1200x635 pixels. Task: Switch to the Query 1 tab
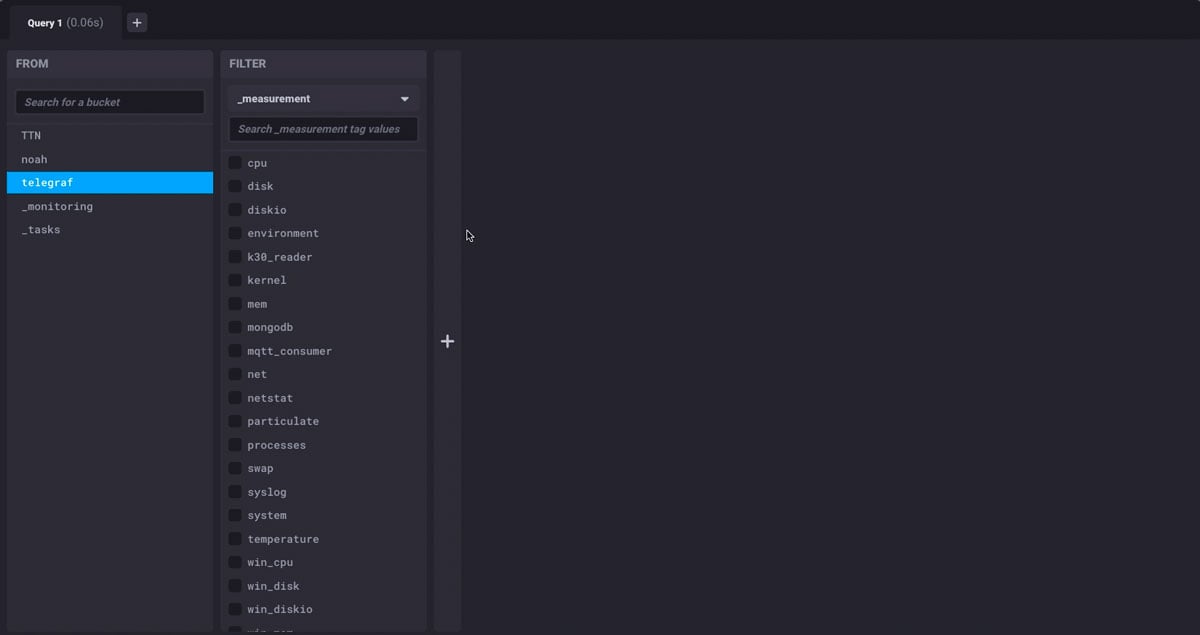pos(65,22)
